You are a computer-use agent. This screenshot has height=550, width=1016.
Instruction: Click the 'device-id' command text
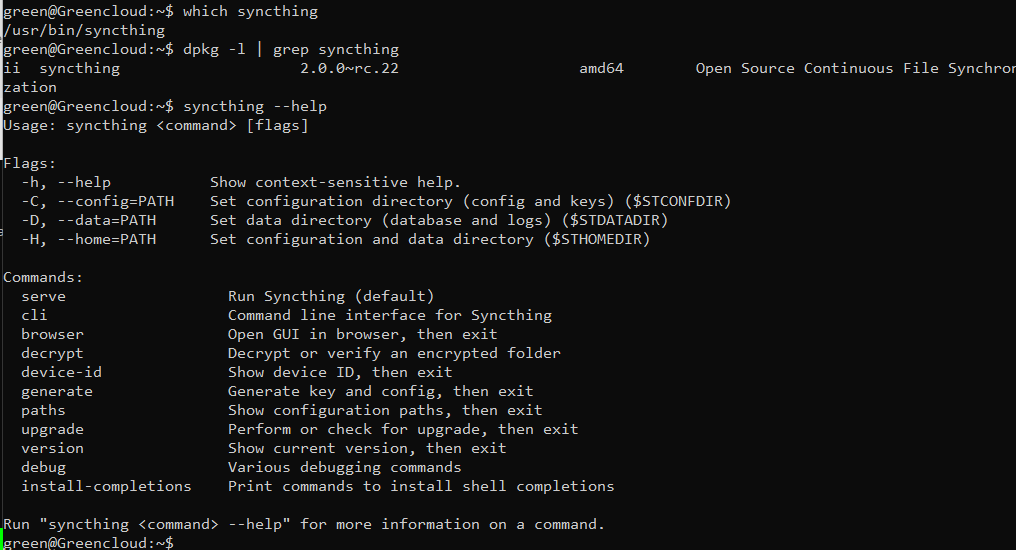point(62,372)
